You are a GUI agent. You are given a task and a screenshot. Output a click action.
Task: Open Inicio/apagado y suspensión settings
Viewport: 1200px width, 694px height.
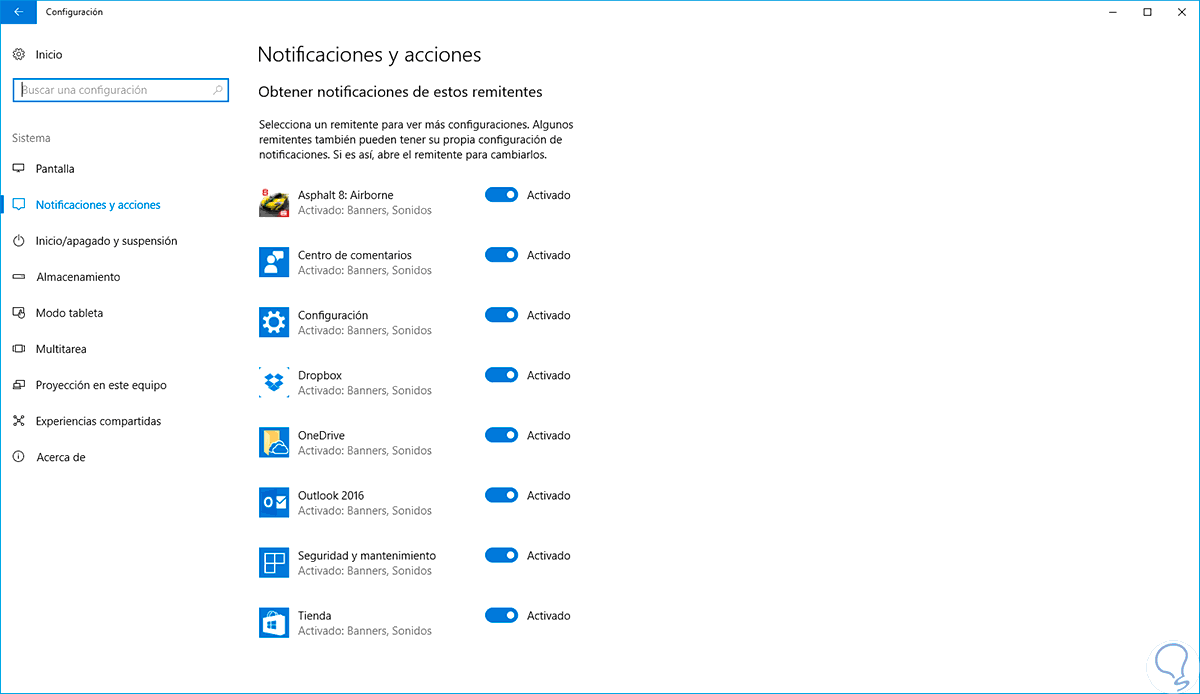pyautogui.click(x=106, y=241)
